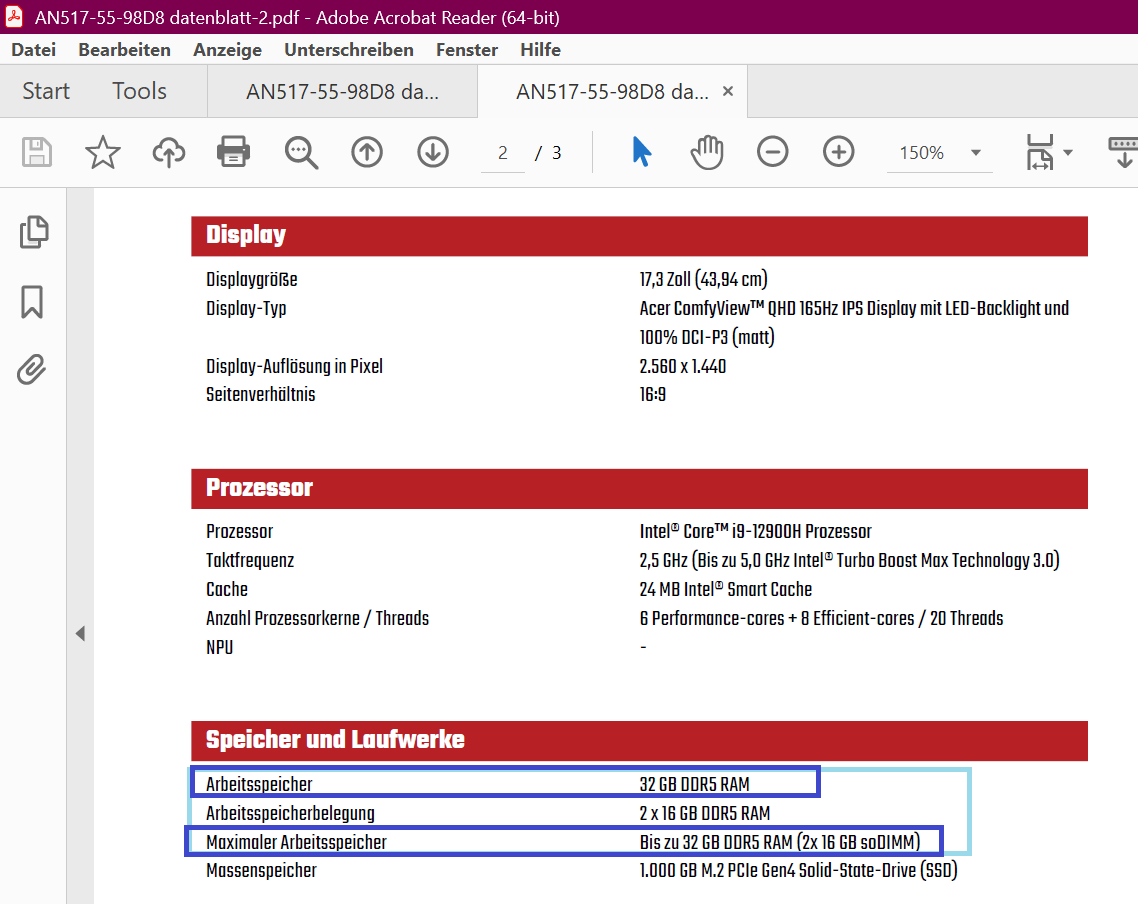1138x904 pixels.
Task: Open the Find text search icon
Action: pyautogui.click(x=300, y=152)
